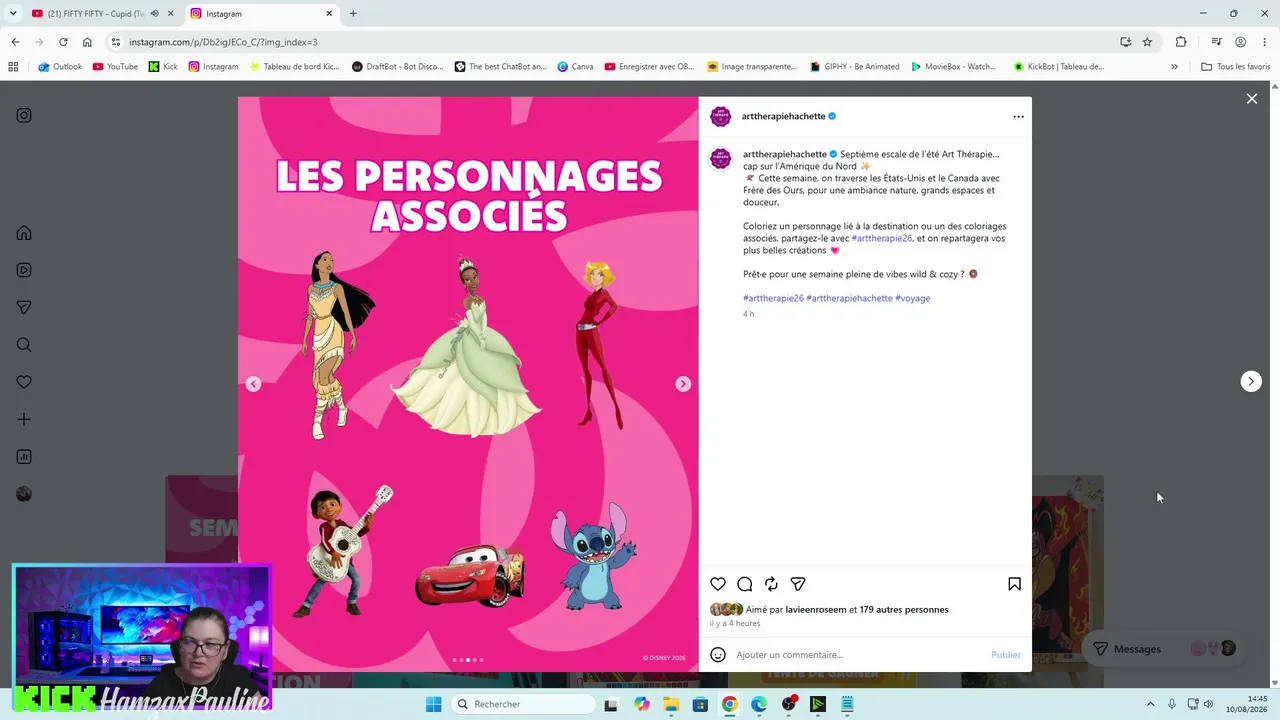Click the Instagram logo in the sidebar

tap(24, 115)
